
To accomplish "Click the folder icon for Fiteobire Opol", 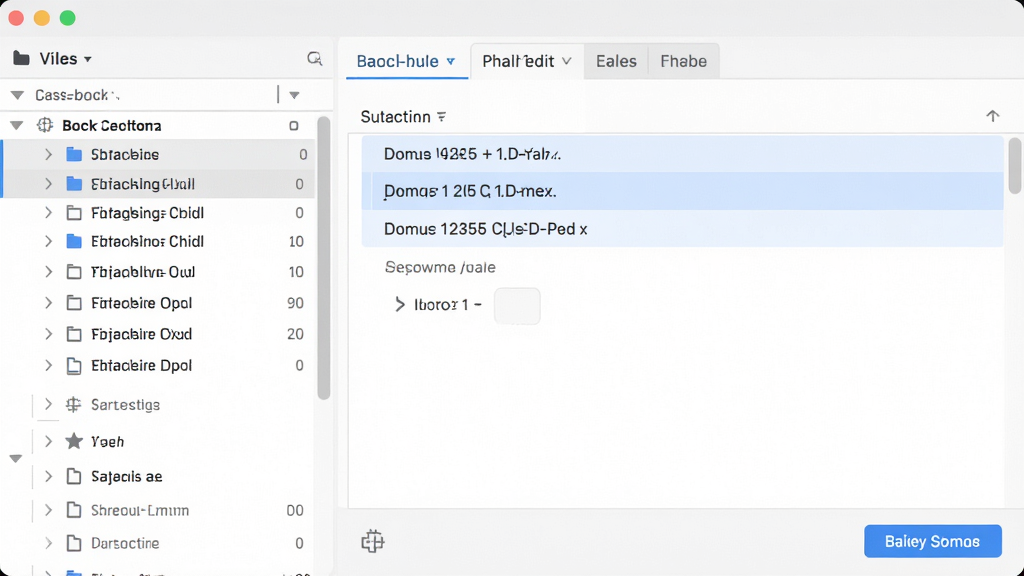I will [x=74, y=303].
